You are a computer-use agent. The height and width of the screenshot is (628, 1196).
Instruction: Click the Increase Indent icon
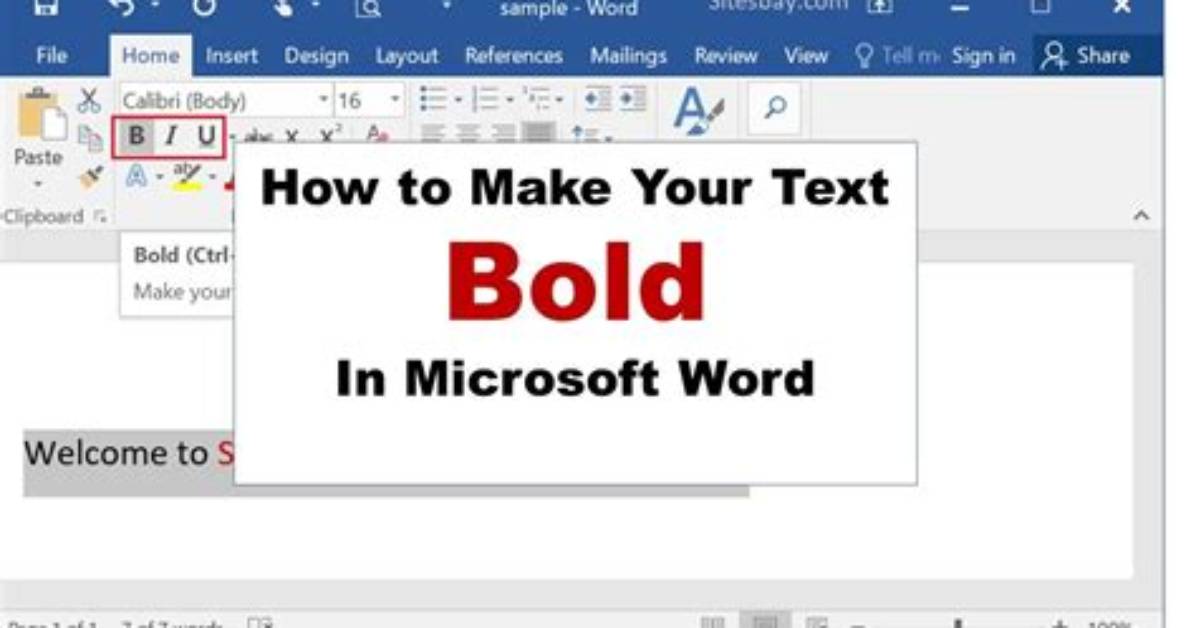coord(632,98)
